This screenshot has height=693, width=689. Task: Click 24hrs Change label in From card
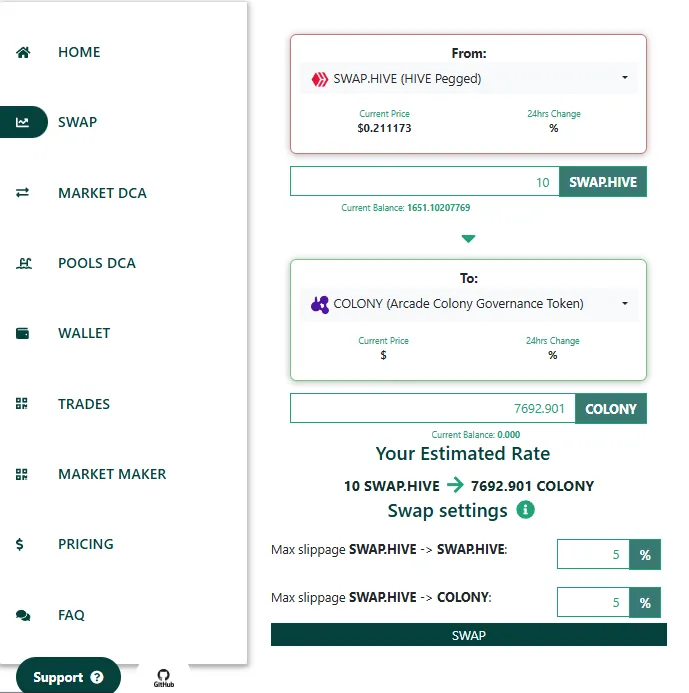click(554, 114)
